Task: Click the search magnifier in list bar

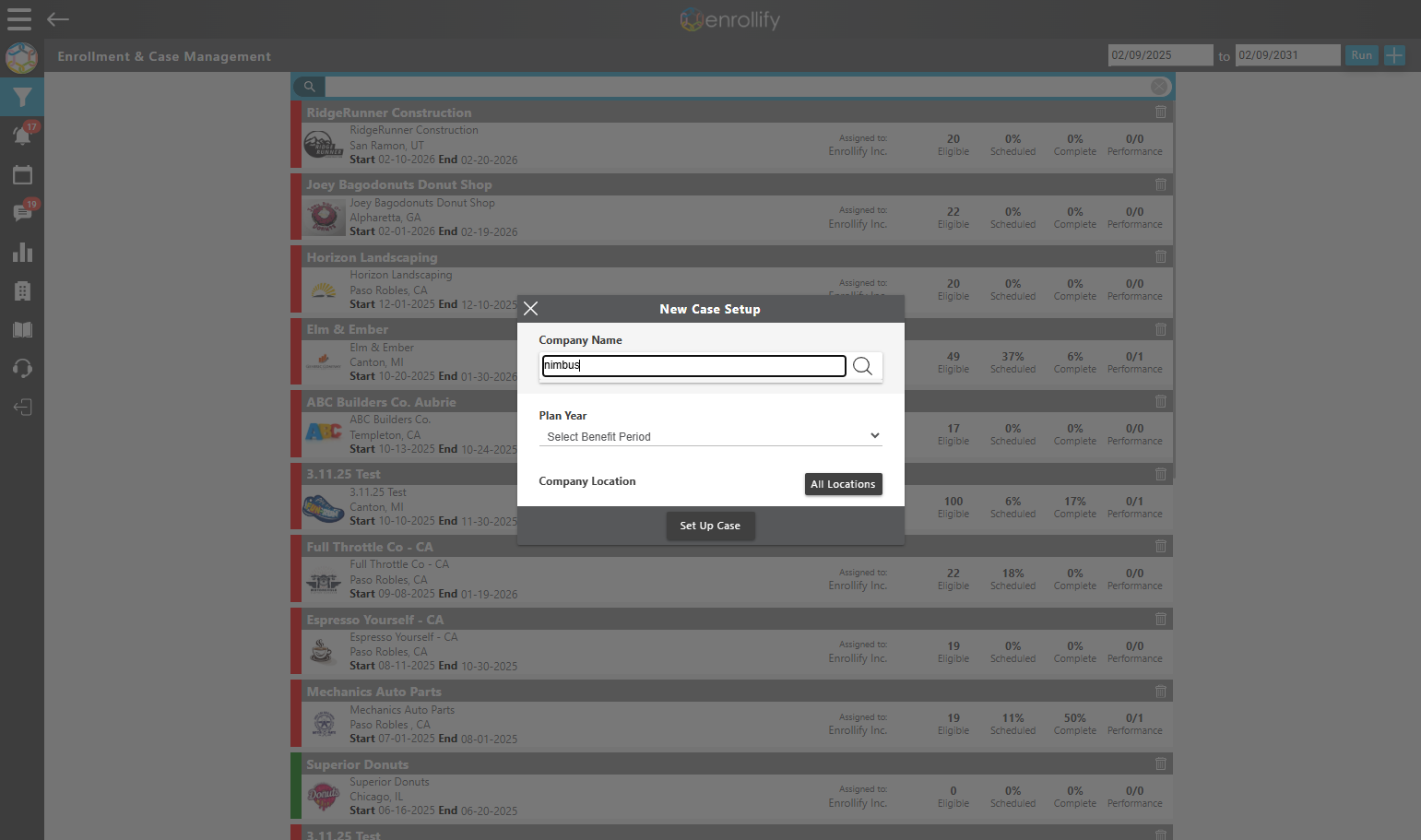Action: tap(310, 87)
